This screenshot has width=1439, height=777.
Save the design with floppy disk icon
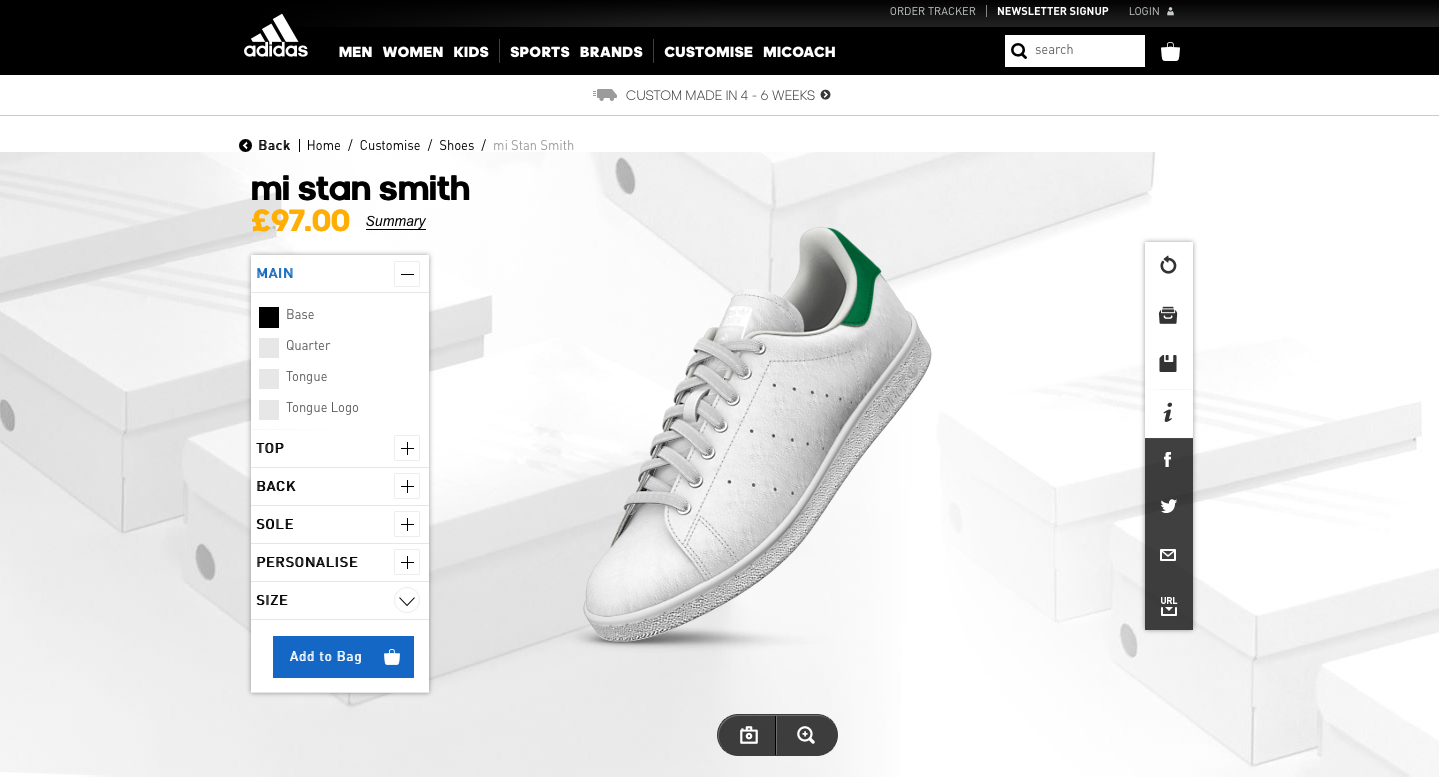[x=1168, y=363]
